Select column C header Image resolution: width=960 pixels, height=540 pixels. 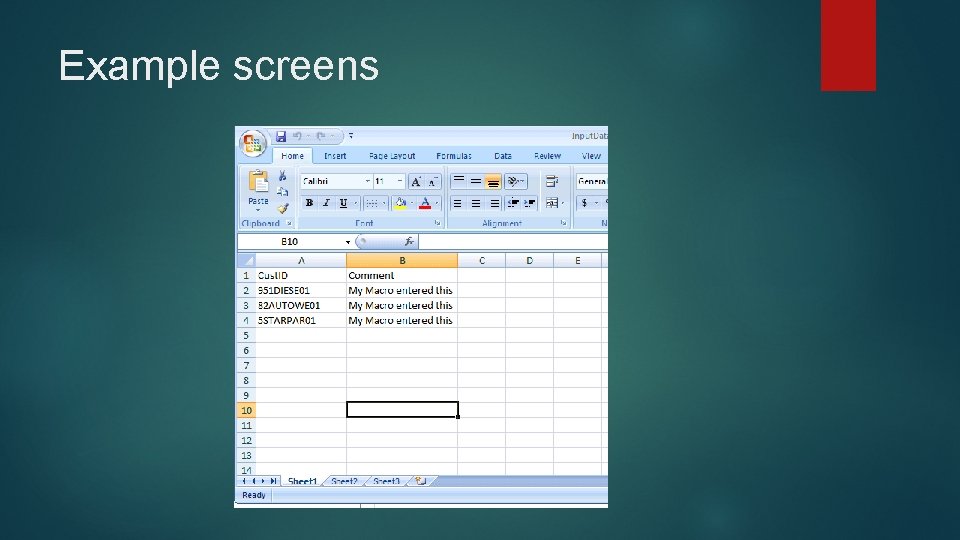482,261
